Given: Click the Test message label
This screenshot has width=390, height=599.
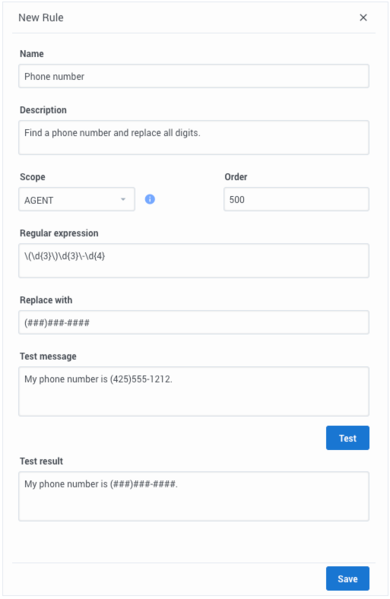Looking at the screenshot, I should (48, 356).
